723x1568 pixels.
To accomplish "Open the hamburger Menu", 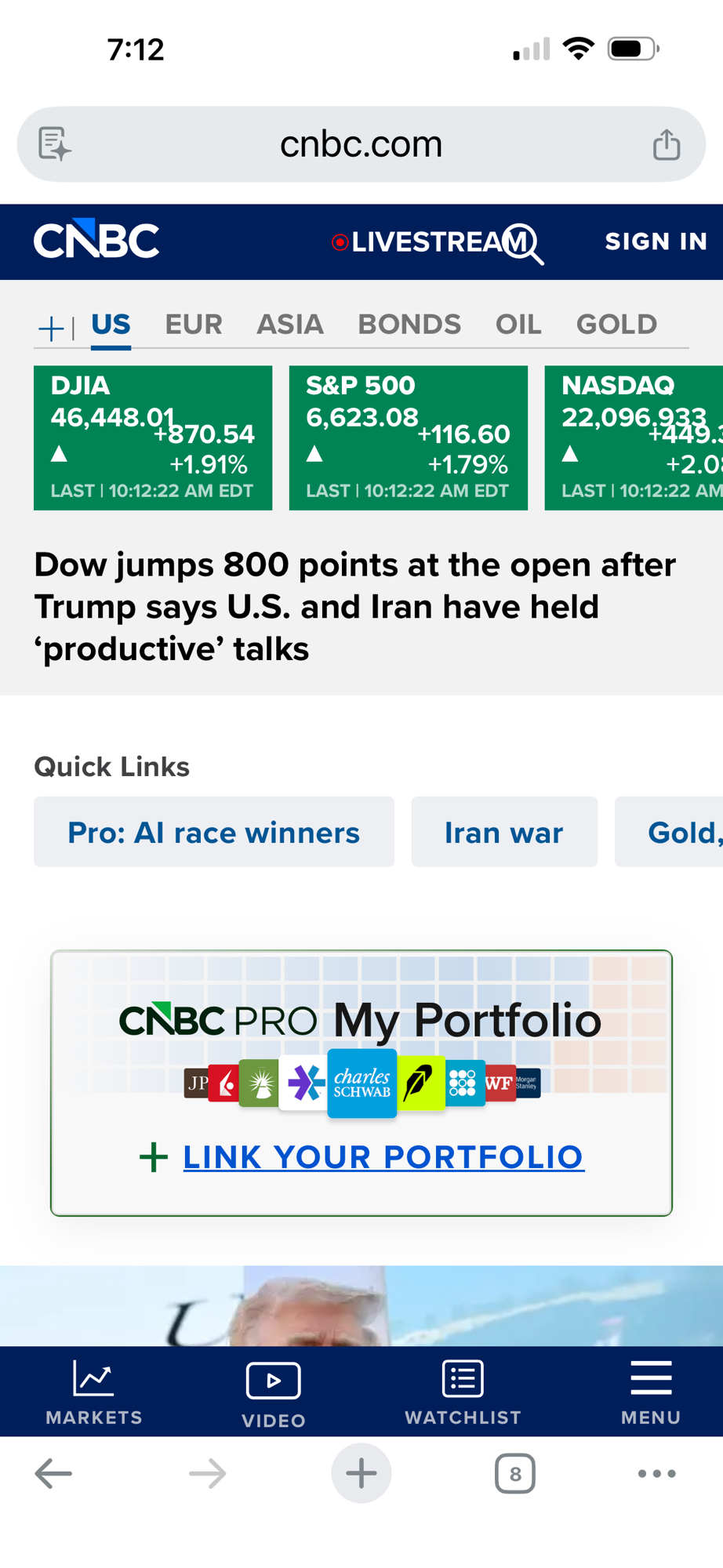I will (651, 1392).
